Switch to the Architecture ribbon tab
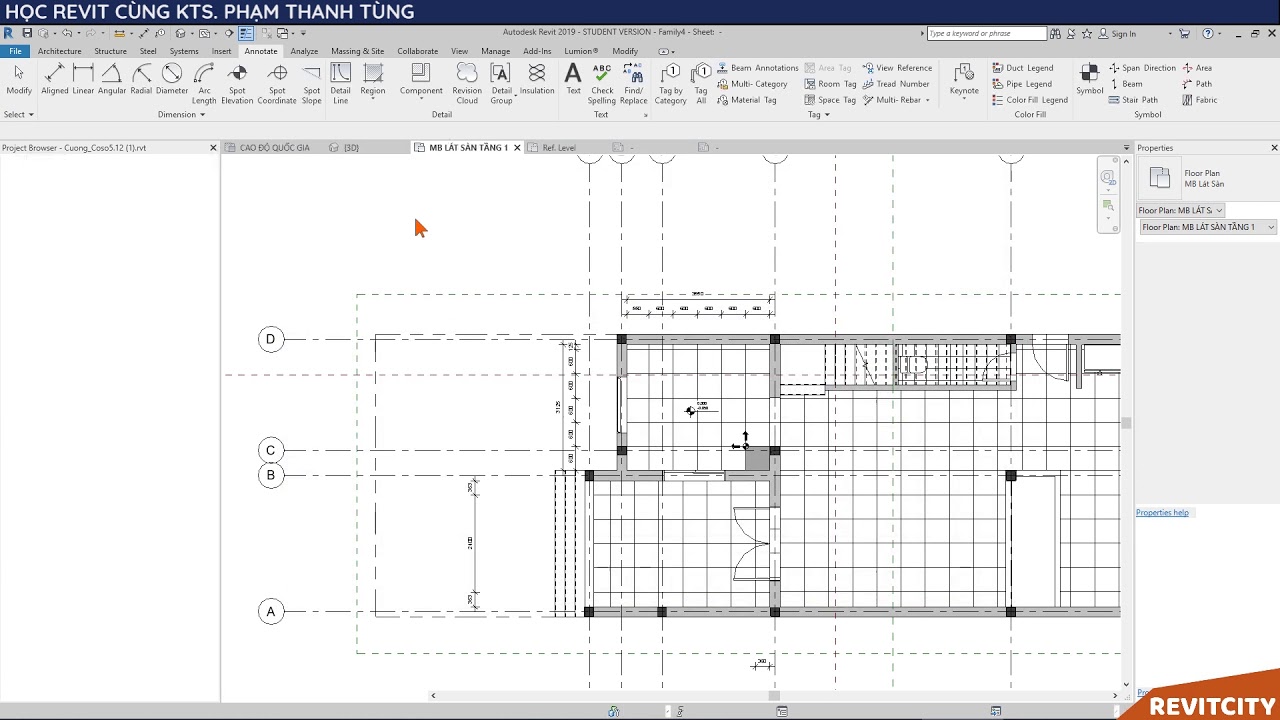1280x720 pixels. 60,51
